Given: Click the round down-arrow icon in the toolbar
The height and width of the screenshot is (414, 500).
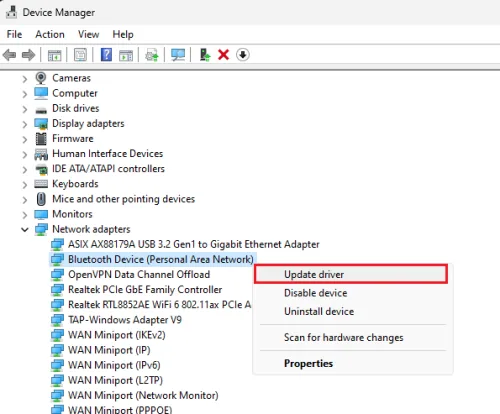Looking at the screenshot, I should pos(243,55).
